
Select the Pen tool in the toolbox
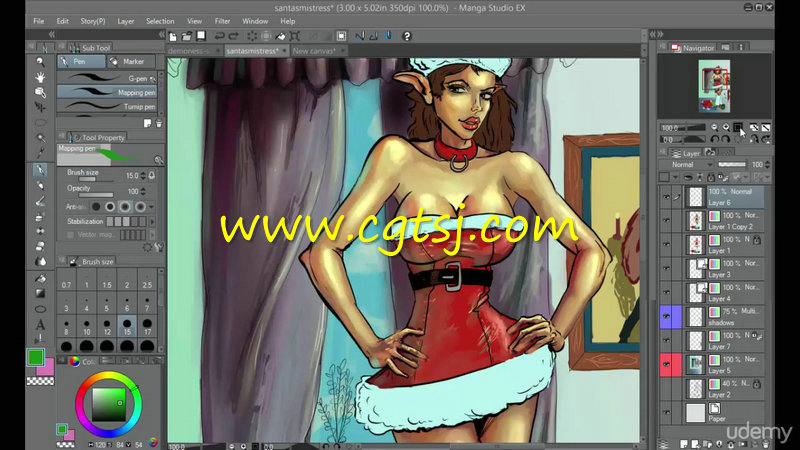[40, 170]
